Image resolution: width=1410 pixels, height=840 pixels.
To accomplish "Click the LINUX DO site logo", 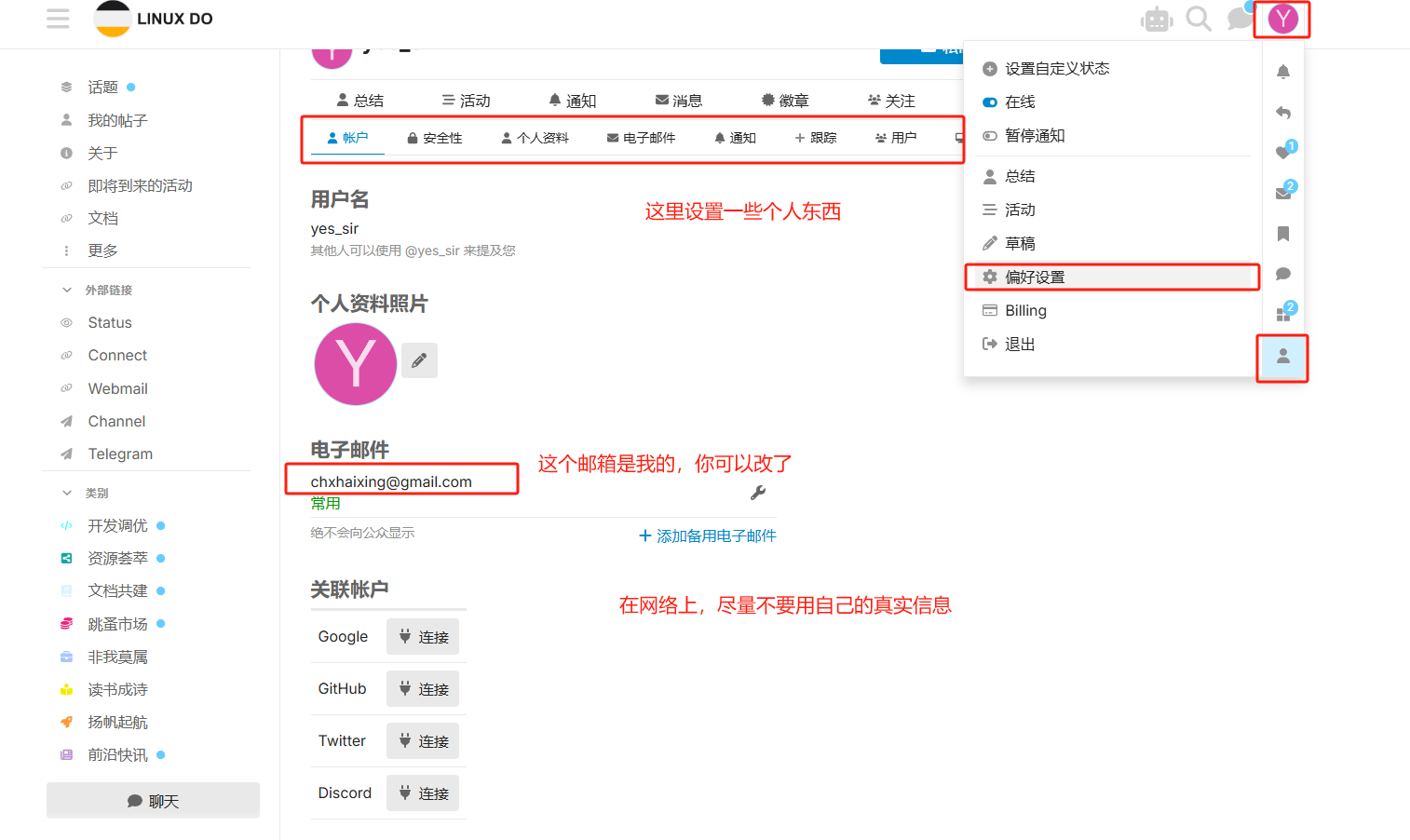I will click(x=154, y=19).
